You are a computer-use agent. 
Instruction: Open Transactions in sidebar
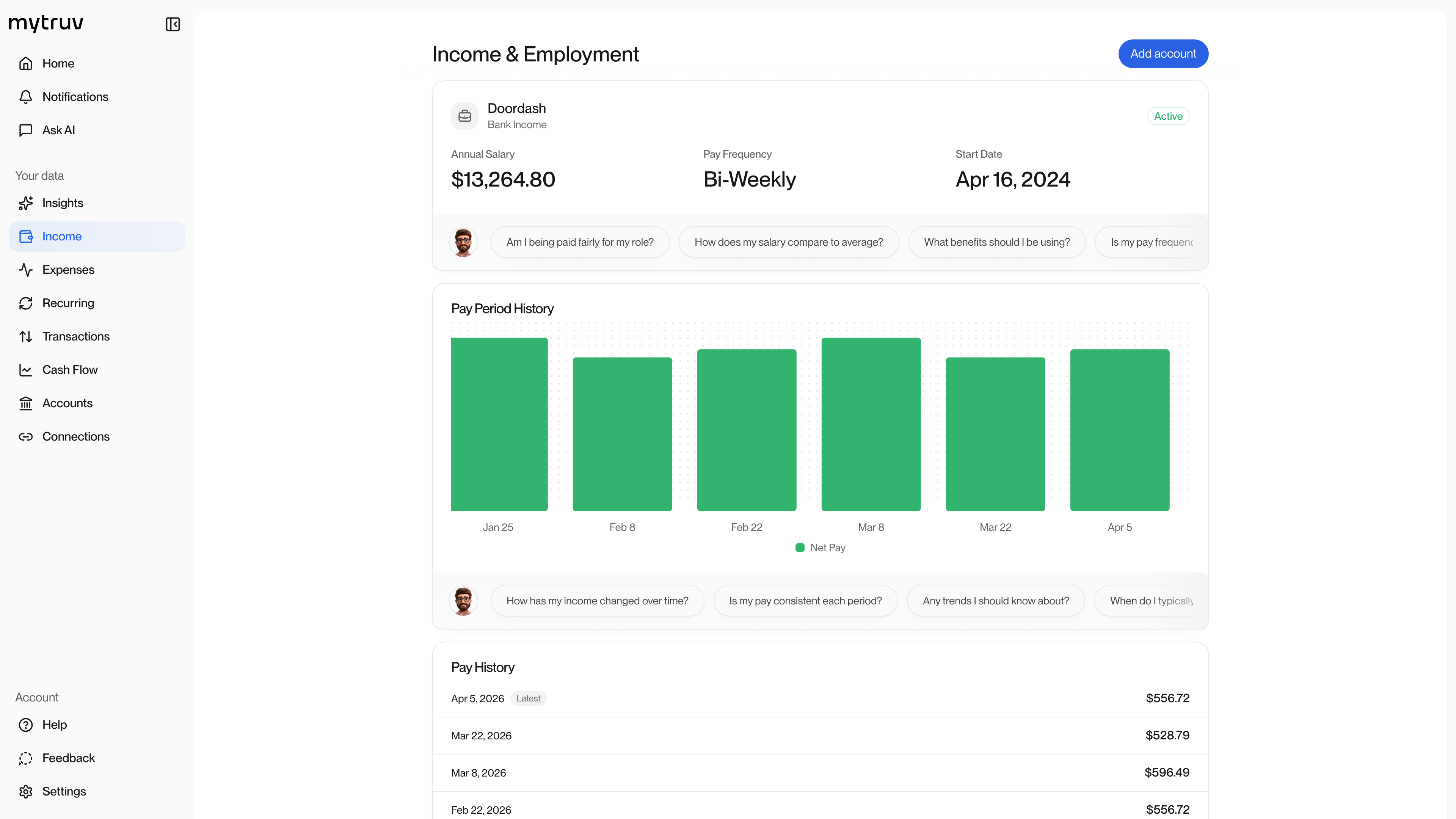[x=97, y=336]
